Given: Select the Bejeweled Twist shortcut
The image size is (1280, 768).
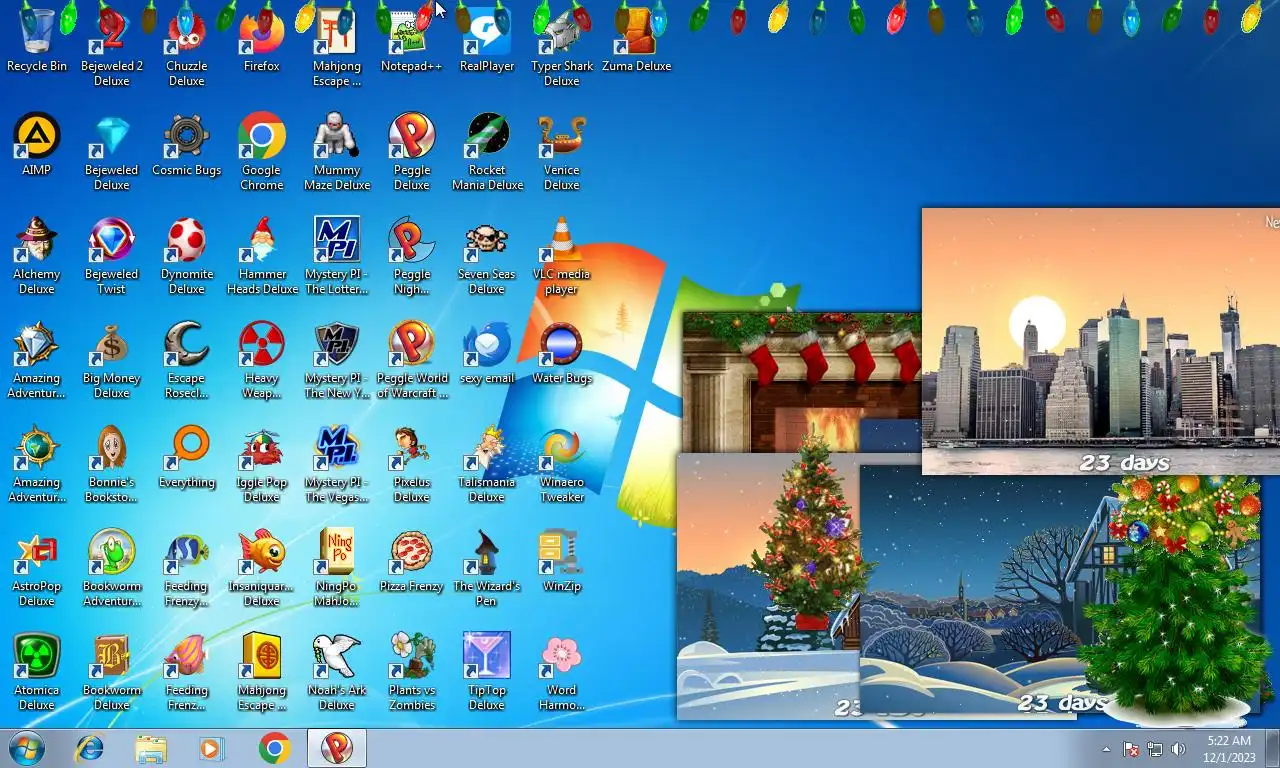Looking at the screenshot, I should point(112,255).
